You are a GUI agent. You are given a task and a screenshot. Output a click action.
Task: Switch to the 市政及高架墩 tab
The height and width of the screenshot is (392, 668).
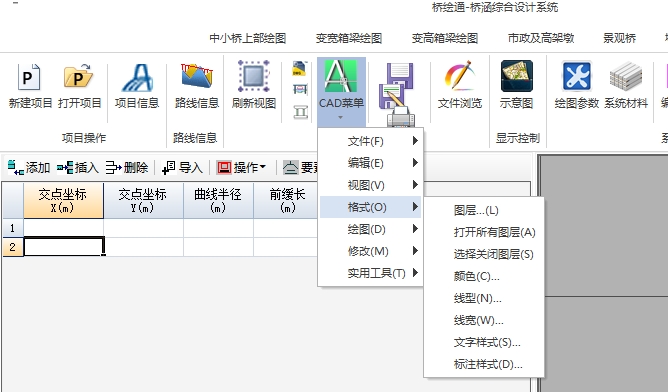pyautogui.click(x=541, y=38)
